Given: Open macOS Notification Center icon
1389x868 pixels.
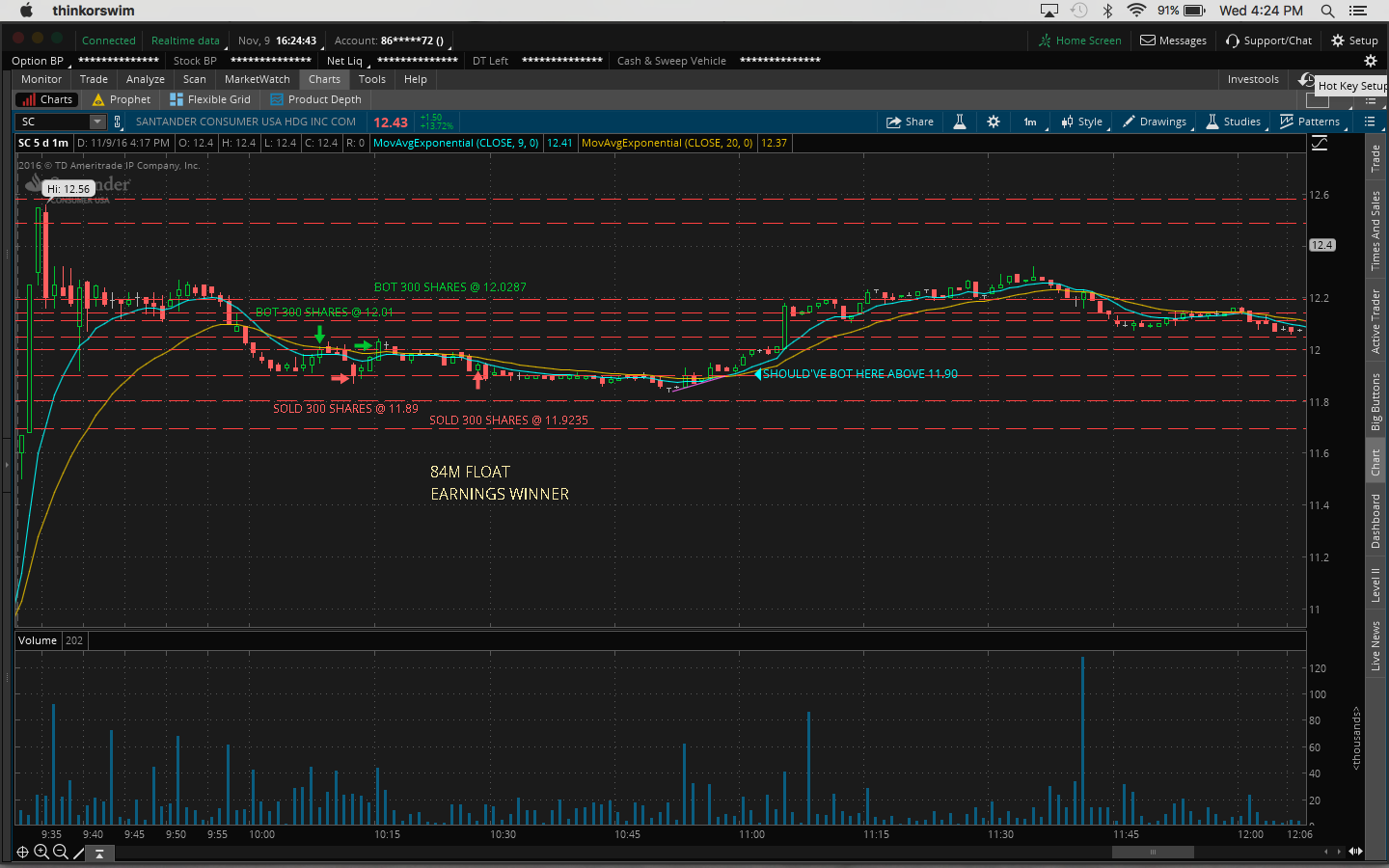Looking at the screenshot, I should 1358,11.
